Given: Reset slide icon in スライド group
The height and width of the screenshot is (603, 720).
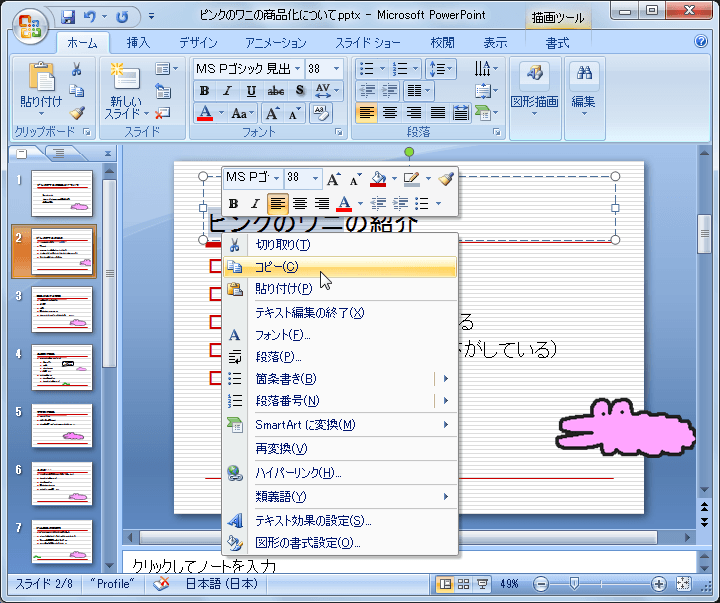Looking at the screenshot, I should click(x=163, y=90).
